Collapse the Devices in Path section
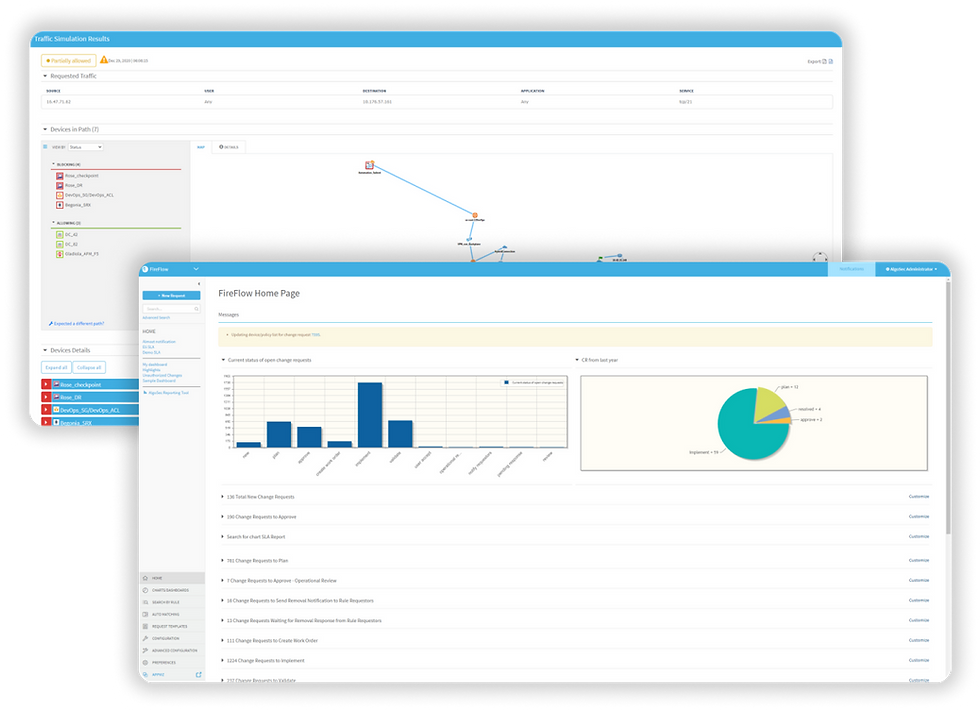This screenshot has height=711, width=980. 45,129
